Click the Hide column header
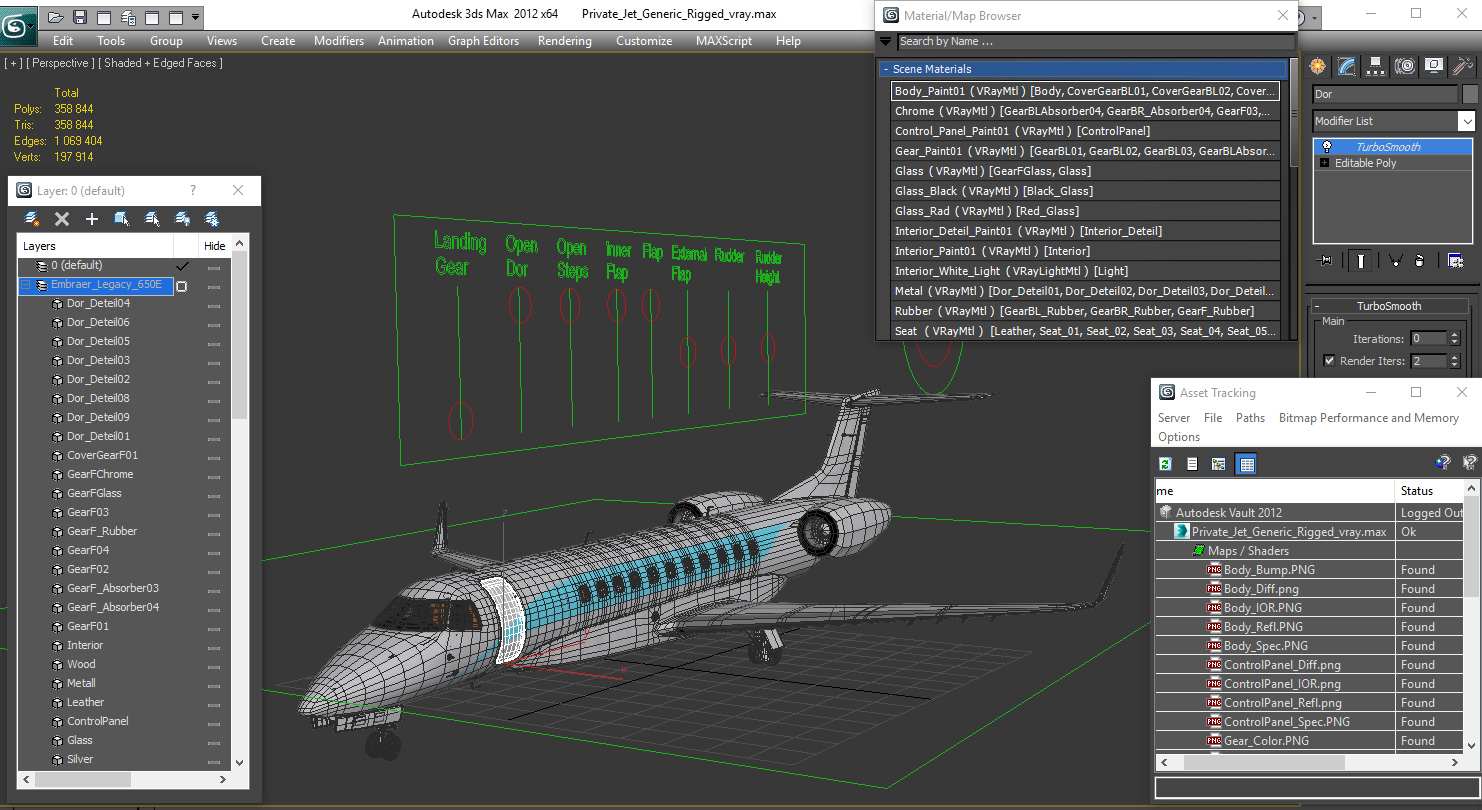The height and width of the screenshot is (810, 1482). tap(215, 246)
